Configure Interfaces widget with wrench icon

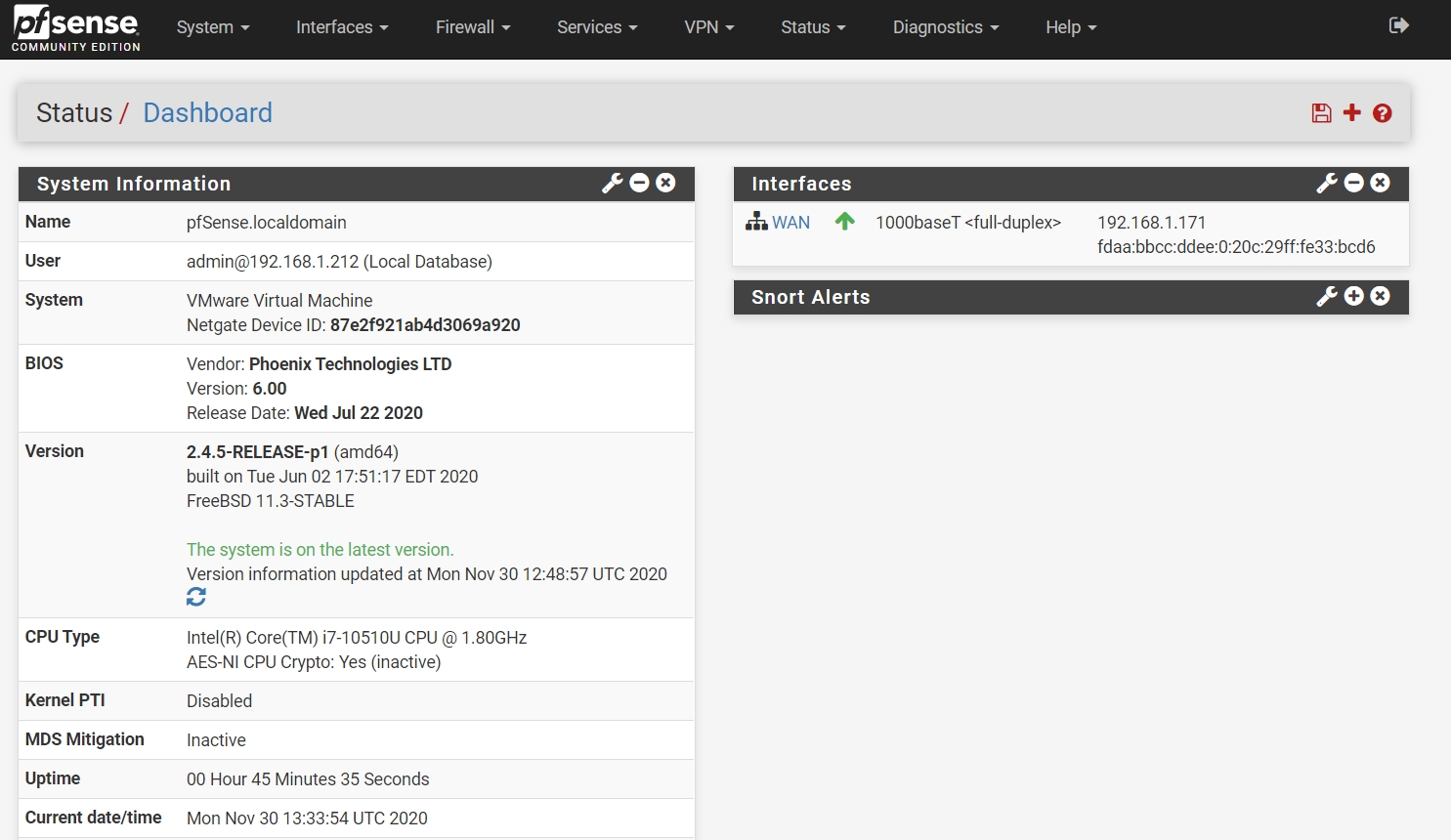click(1327, 183)
